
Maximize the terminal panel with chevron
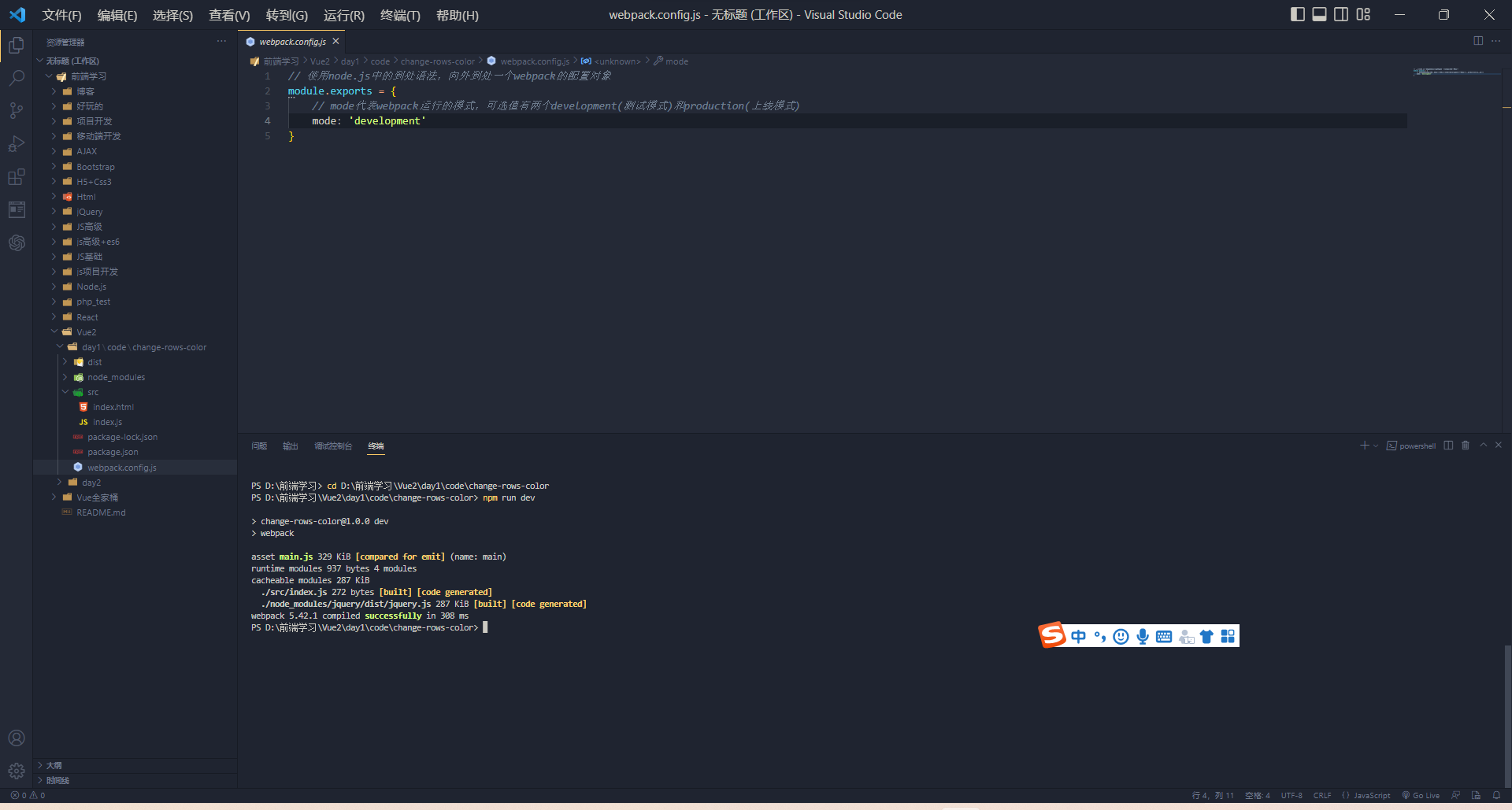click(x=1483, y=446)
